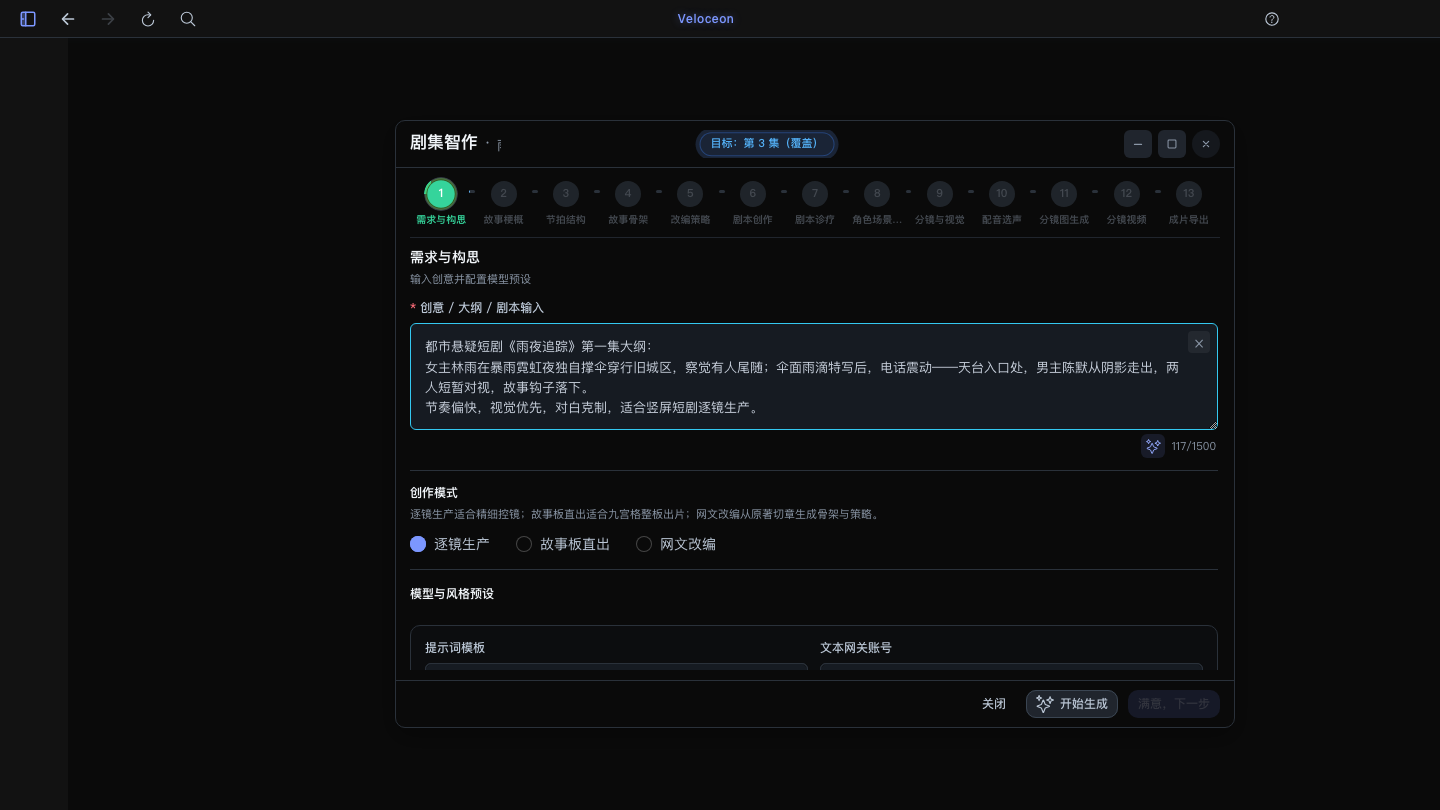Click the 创作模式 heading
This screenshot has height=810, width=1440.
(434, 493)
